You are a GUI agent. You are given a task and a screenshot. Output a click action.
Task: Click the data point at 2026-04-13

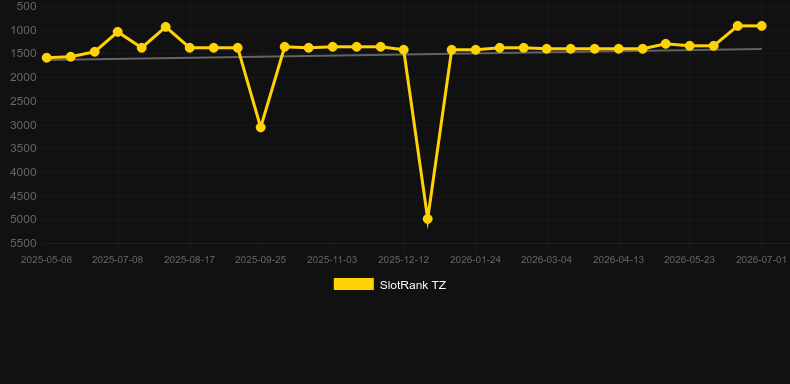coord(619,48)
